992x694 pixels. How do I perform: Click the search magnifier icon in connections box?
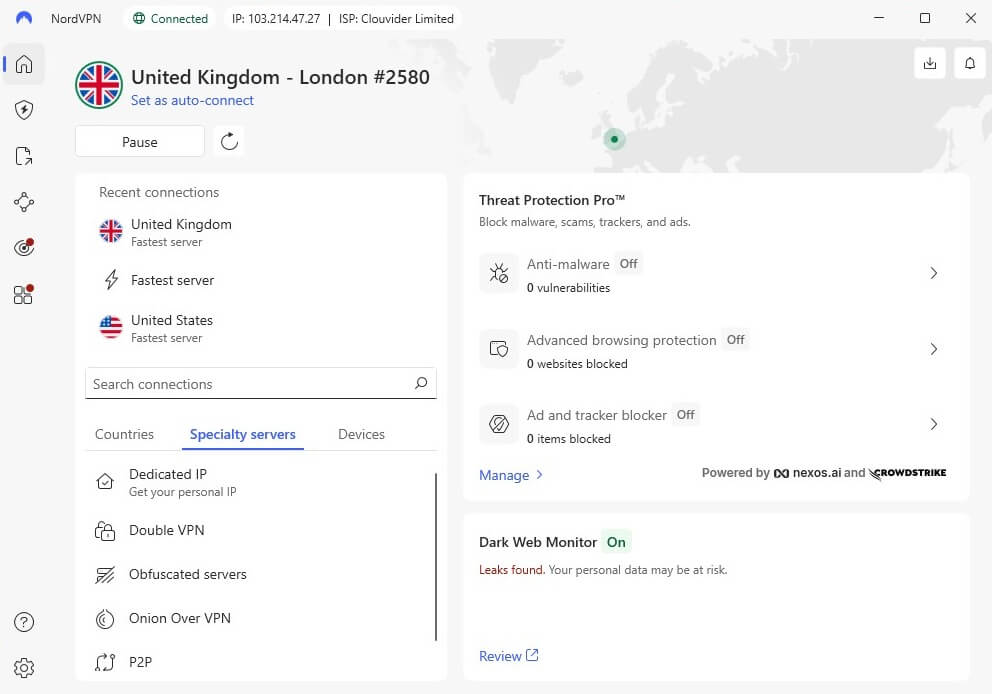[421, 383]
